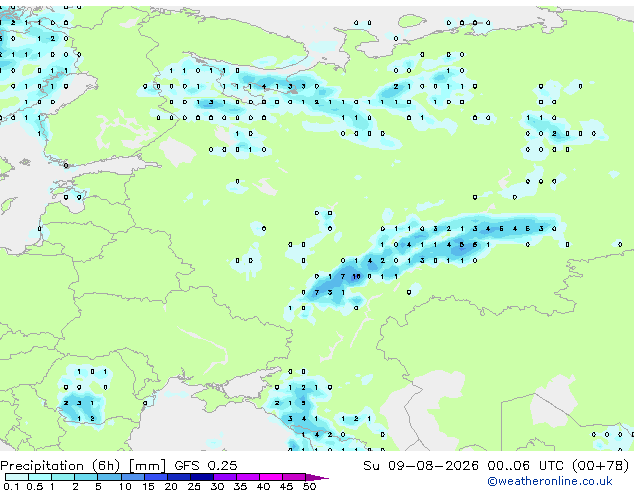634x490 pixels.
Task: Click the '00..06 UTC' time range
Action: point(525,466)
